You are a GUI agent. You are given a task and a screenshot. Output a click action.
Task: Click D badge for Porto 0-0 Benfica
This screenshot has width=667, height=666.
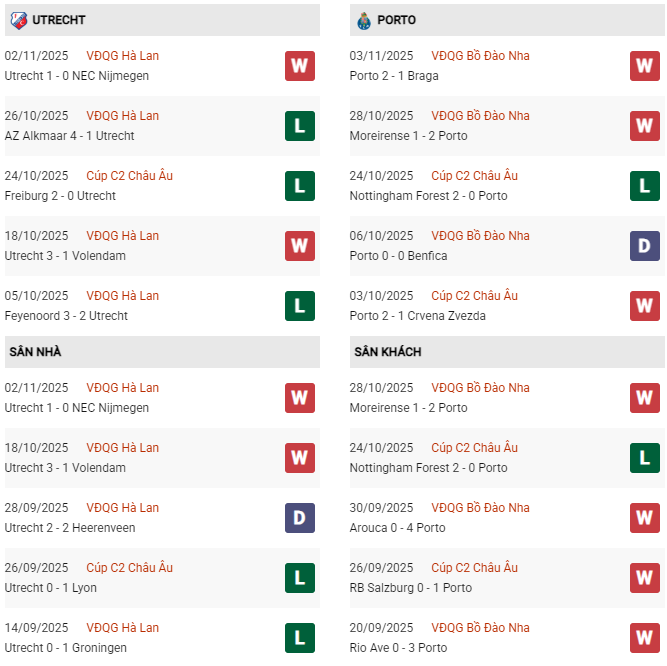[x=644, y=246]
